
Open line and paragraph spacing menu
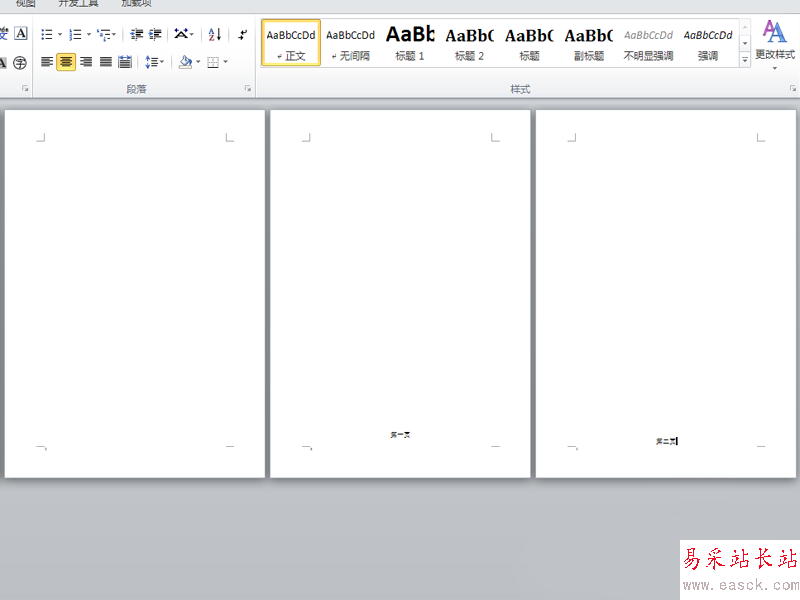coord(154,62)
